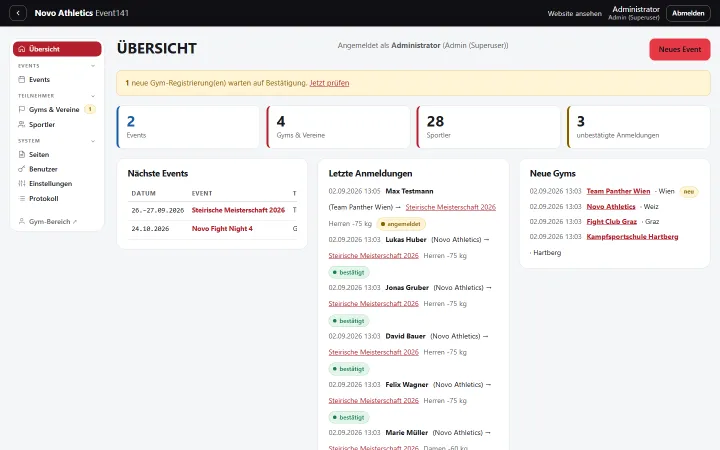
Task: Click date 26.-27.09.2026 in events table
Action: point(158,210)
